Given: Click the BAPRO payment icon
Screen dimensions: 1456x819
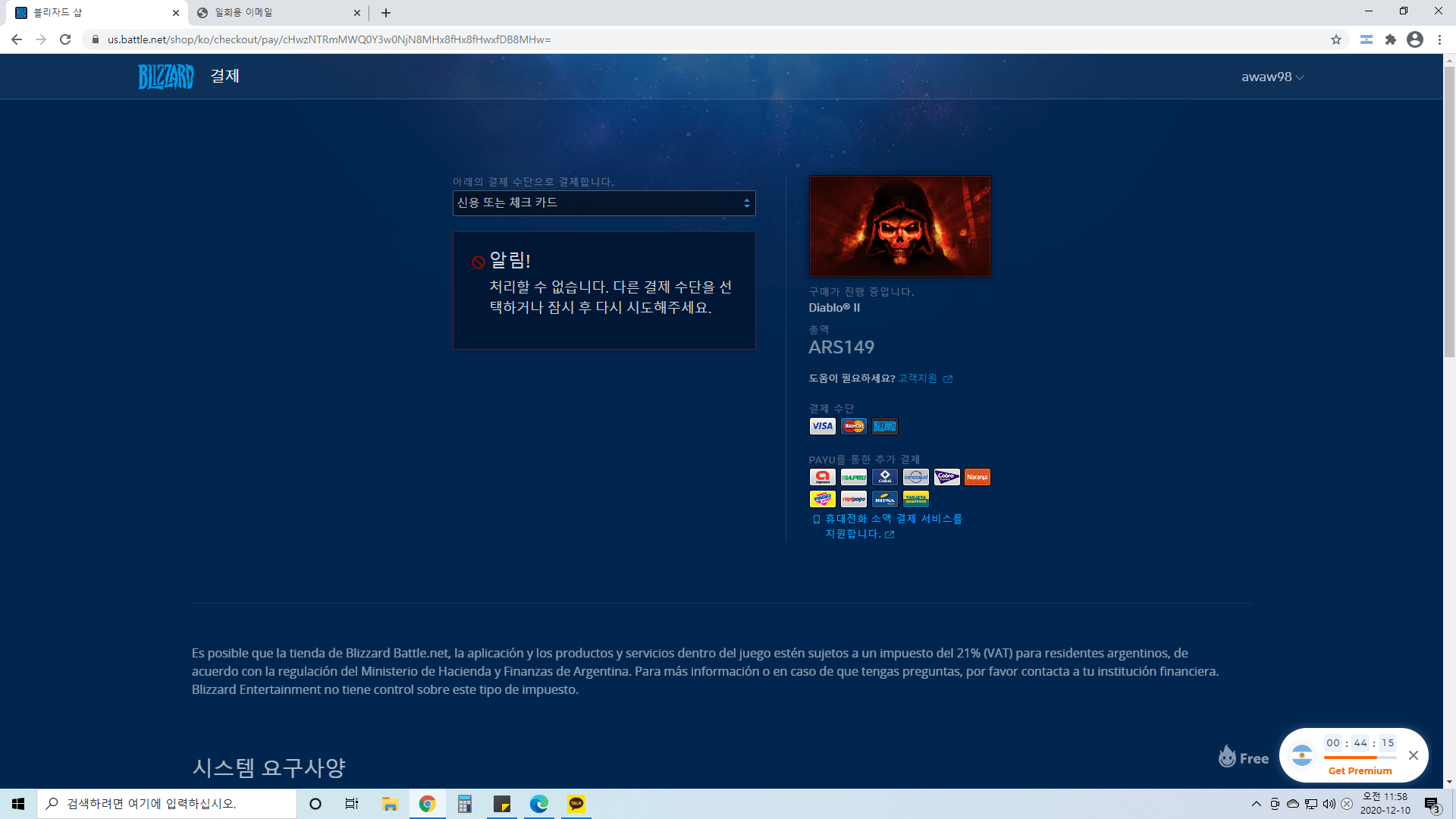Looking at the screenshot, I should click(x=853, y=477).
